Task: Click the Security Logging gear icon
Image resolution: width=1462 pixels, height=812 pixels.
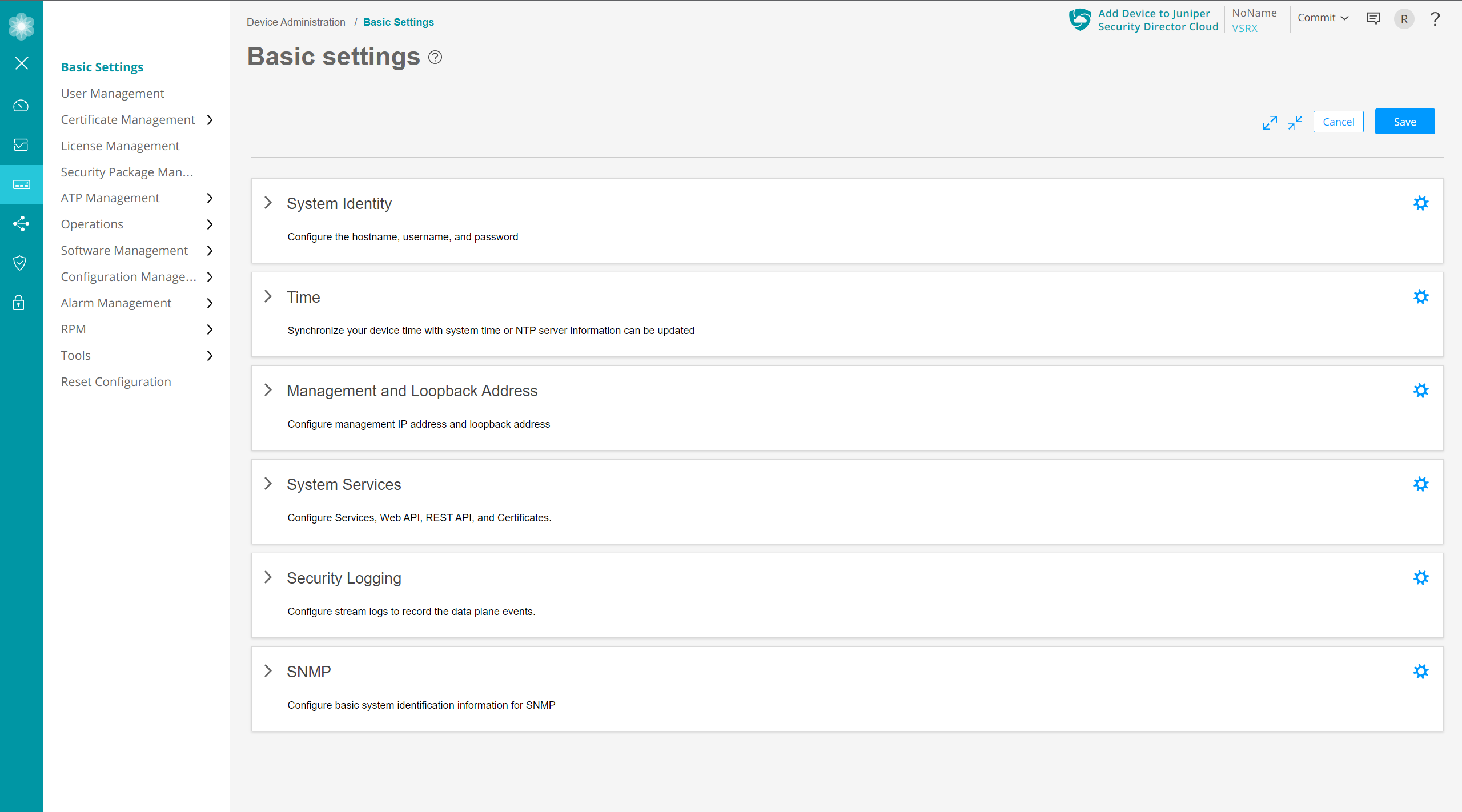Action: pos(1421,577)
